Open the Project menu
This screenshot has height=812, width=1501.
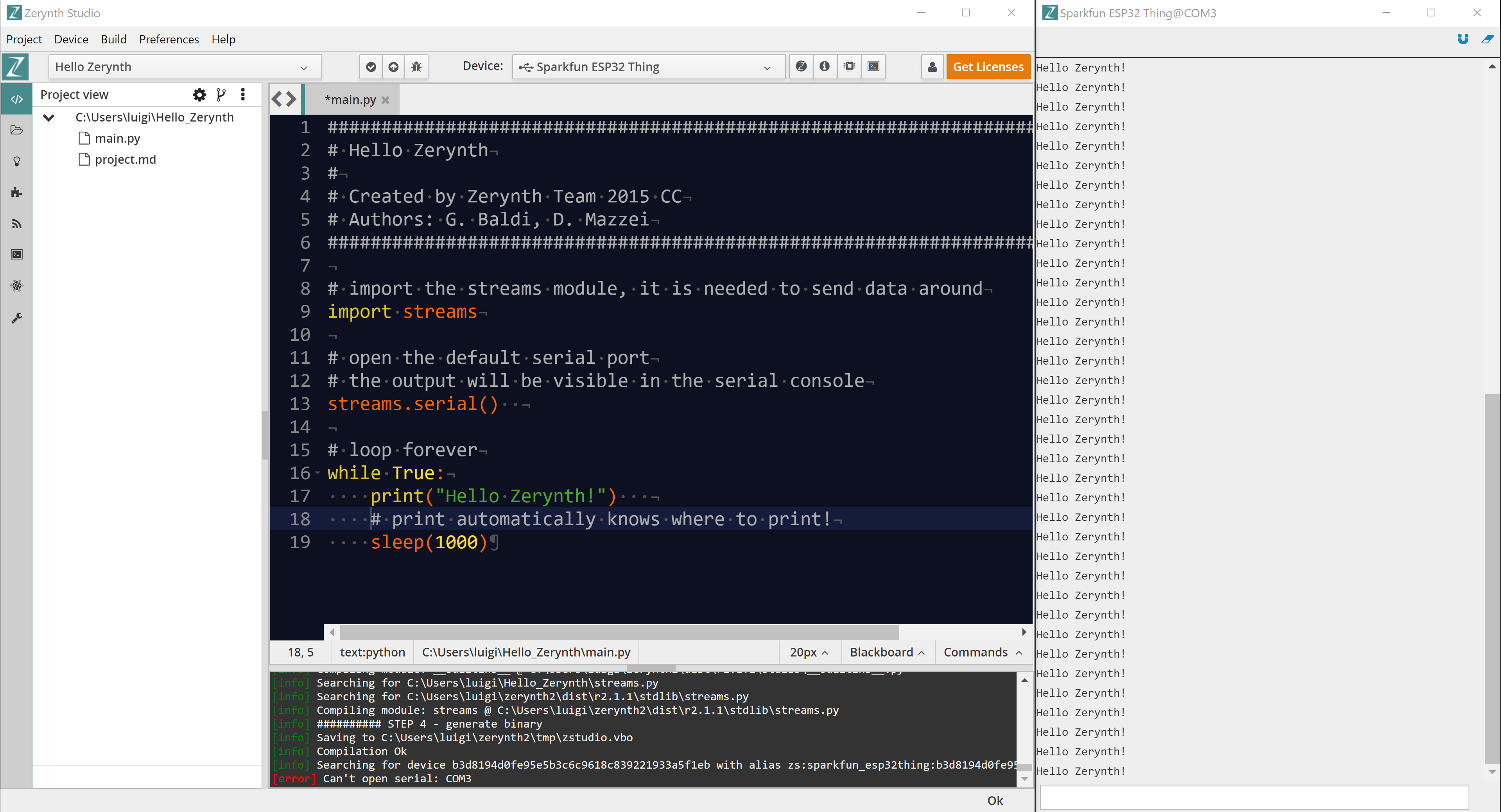tap(24, 39)
